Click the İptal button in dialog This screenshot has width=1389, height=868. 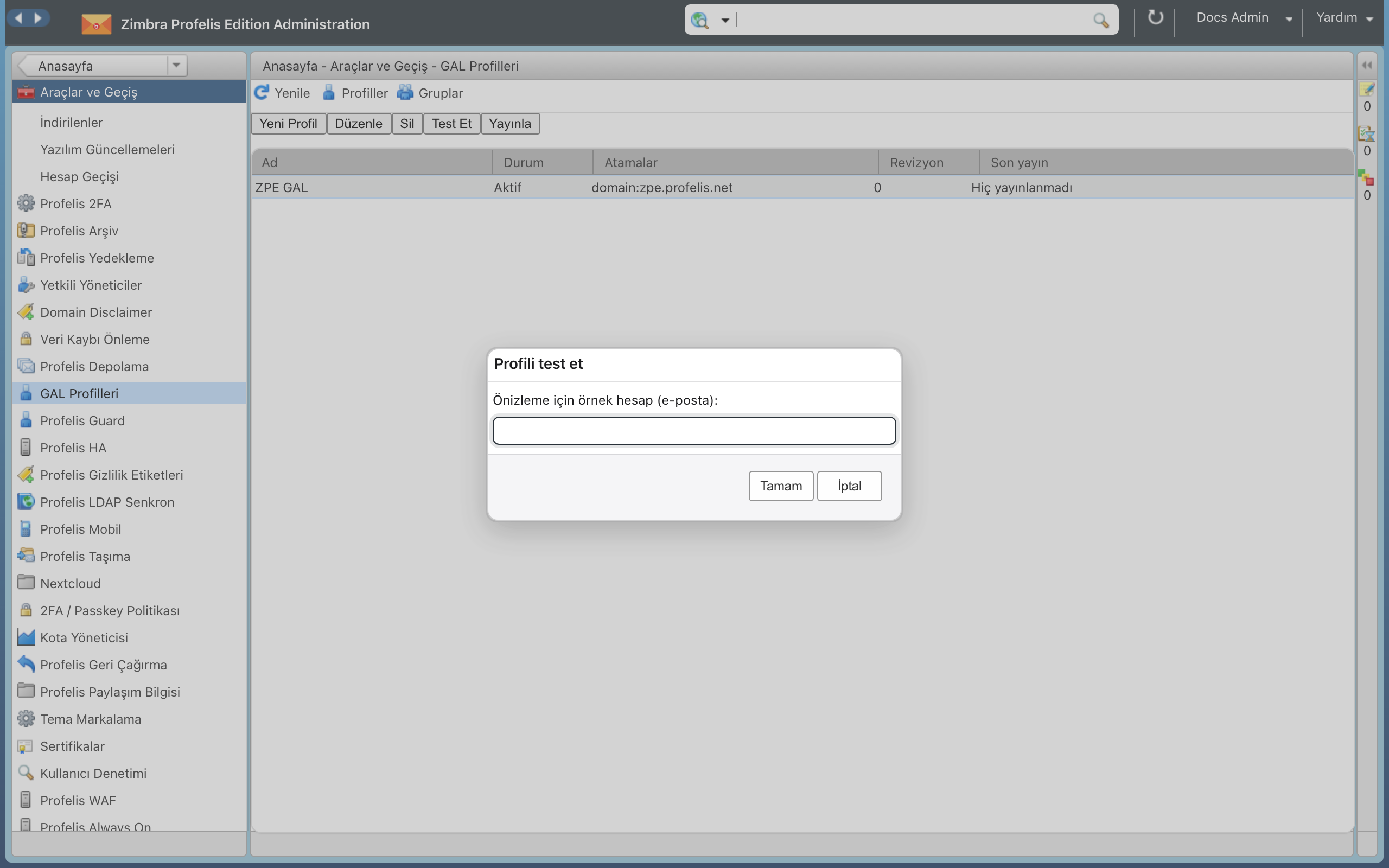[849, 486]
